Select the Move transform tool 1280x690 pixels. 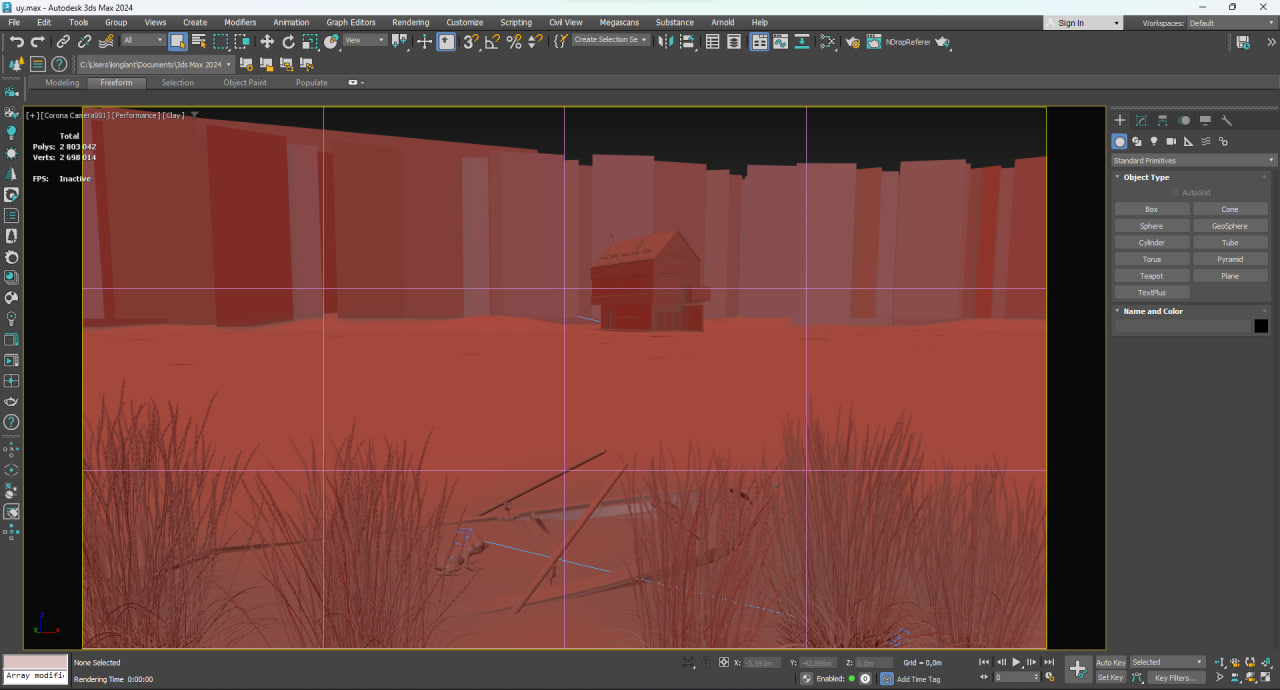coord(267,41)
